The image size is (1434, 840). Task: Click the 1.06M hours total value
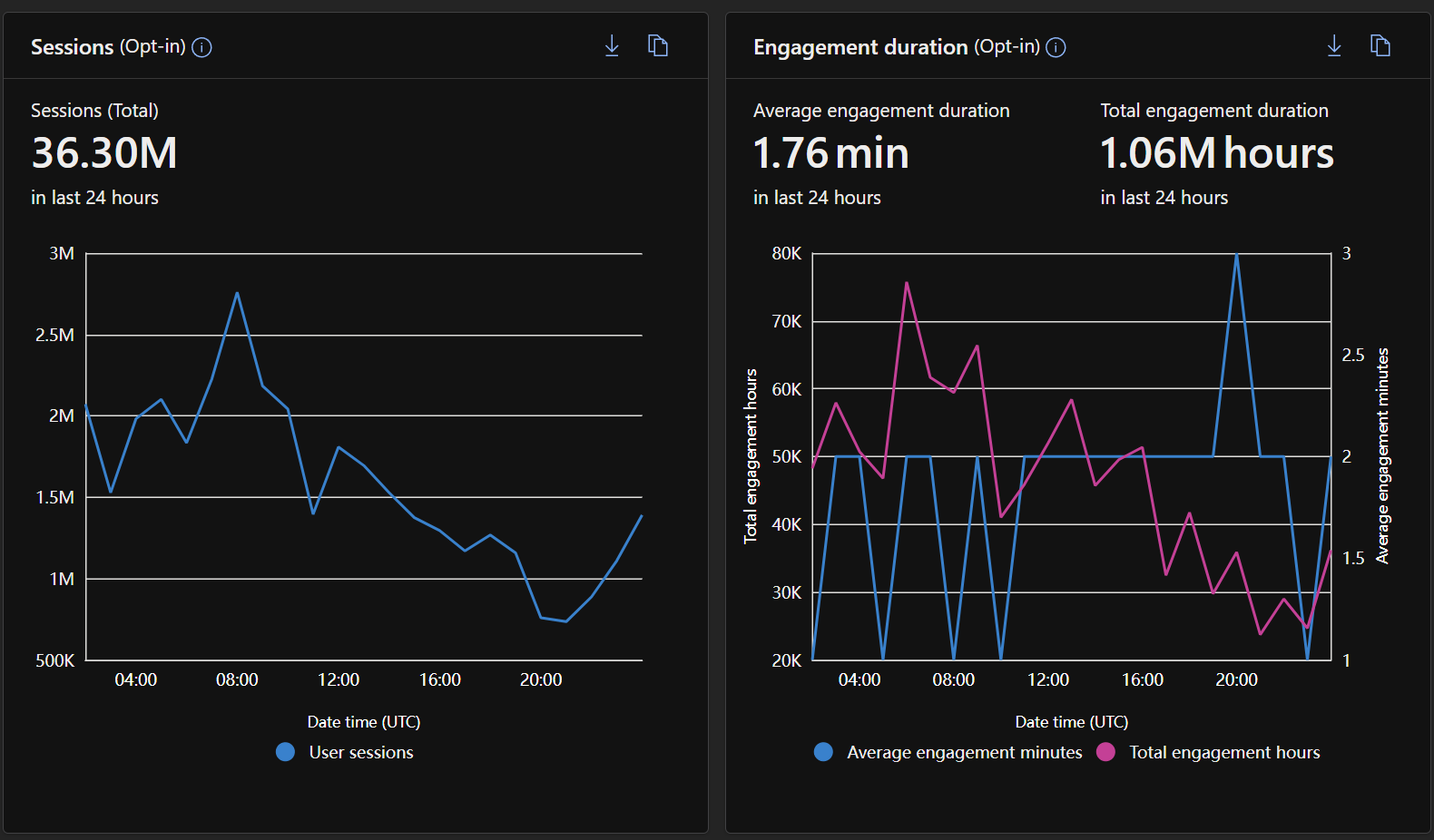pos(1217,152)
